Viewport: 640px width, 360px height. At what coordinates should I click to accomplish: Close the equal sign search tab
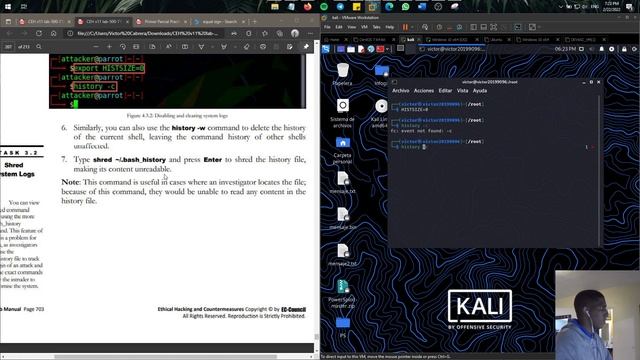pyautogui.click(x=244, y=21)
